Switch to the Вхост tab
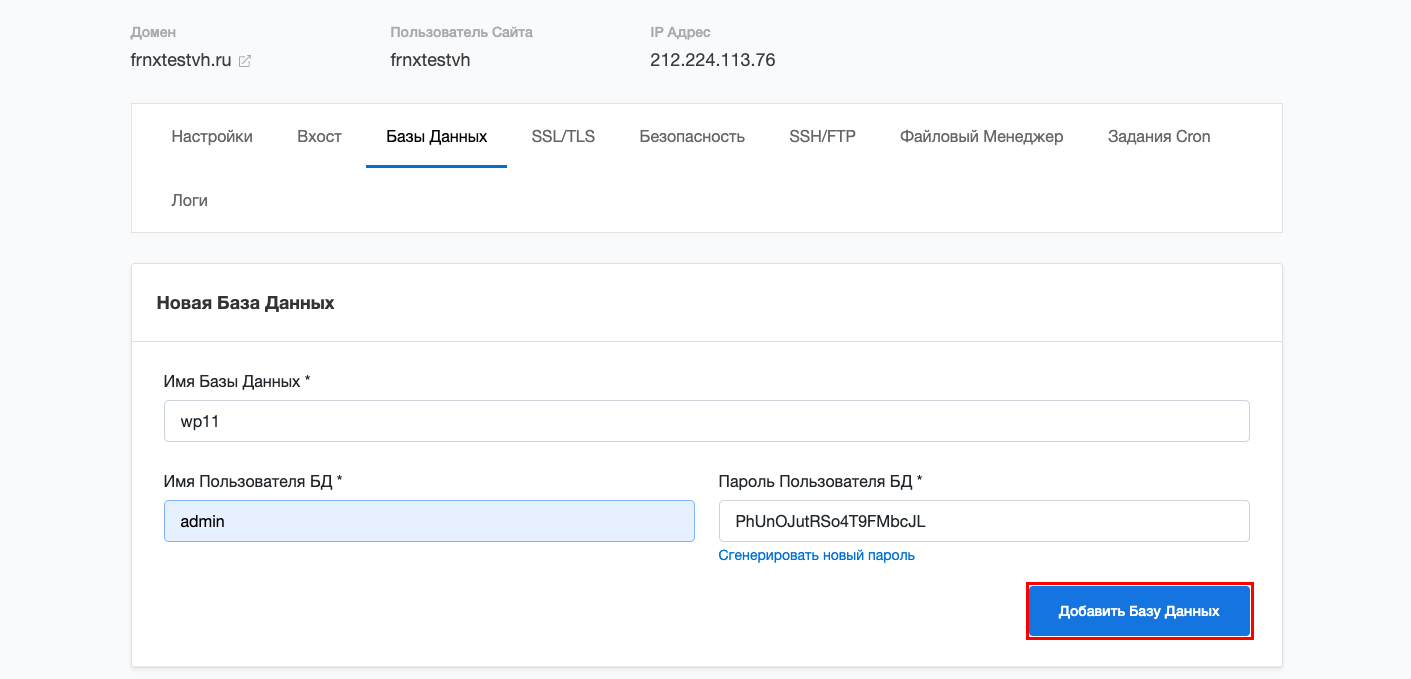 [x=319, y=137]
